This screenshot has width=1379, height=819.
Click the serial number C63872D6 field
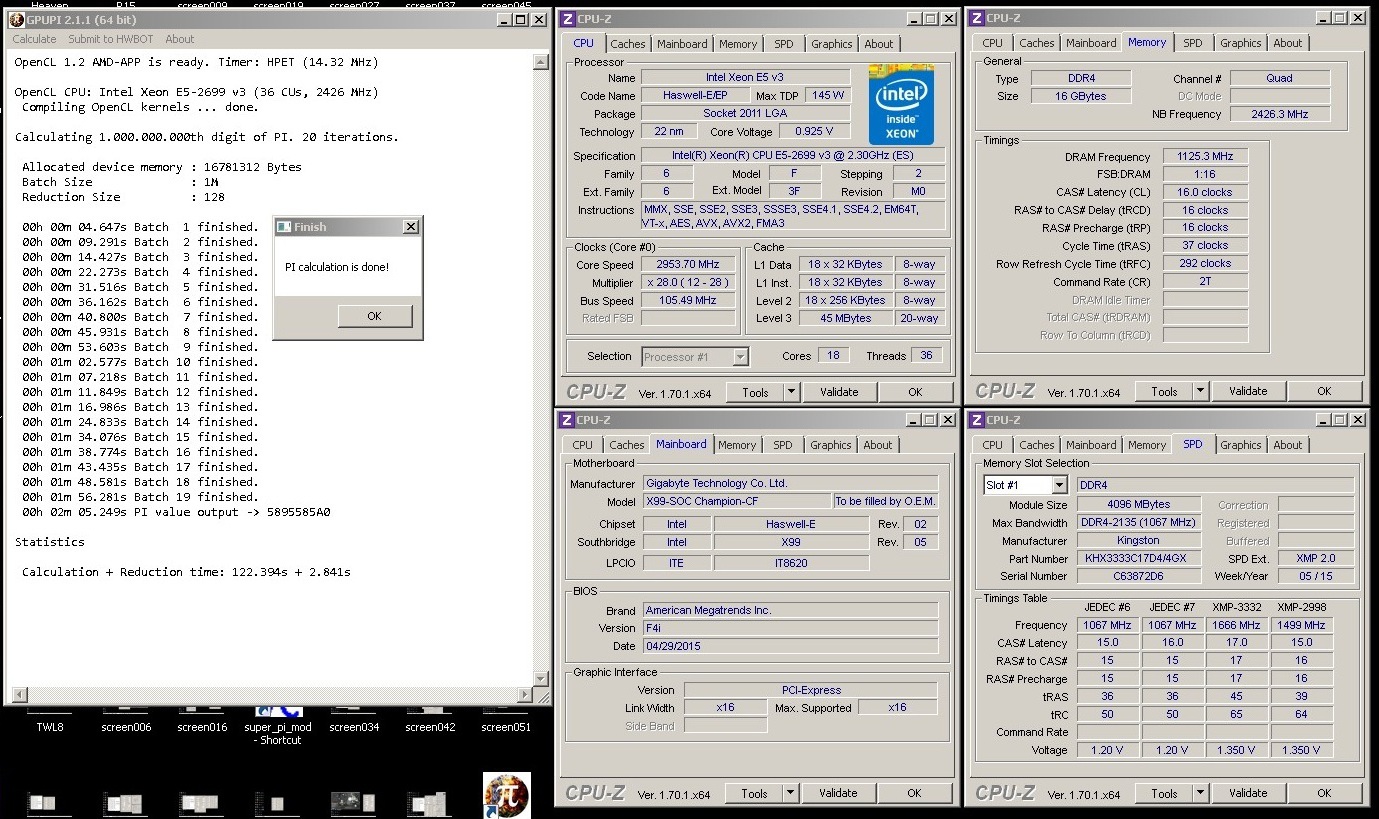click(1139, 576)
